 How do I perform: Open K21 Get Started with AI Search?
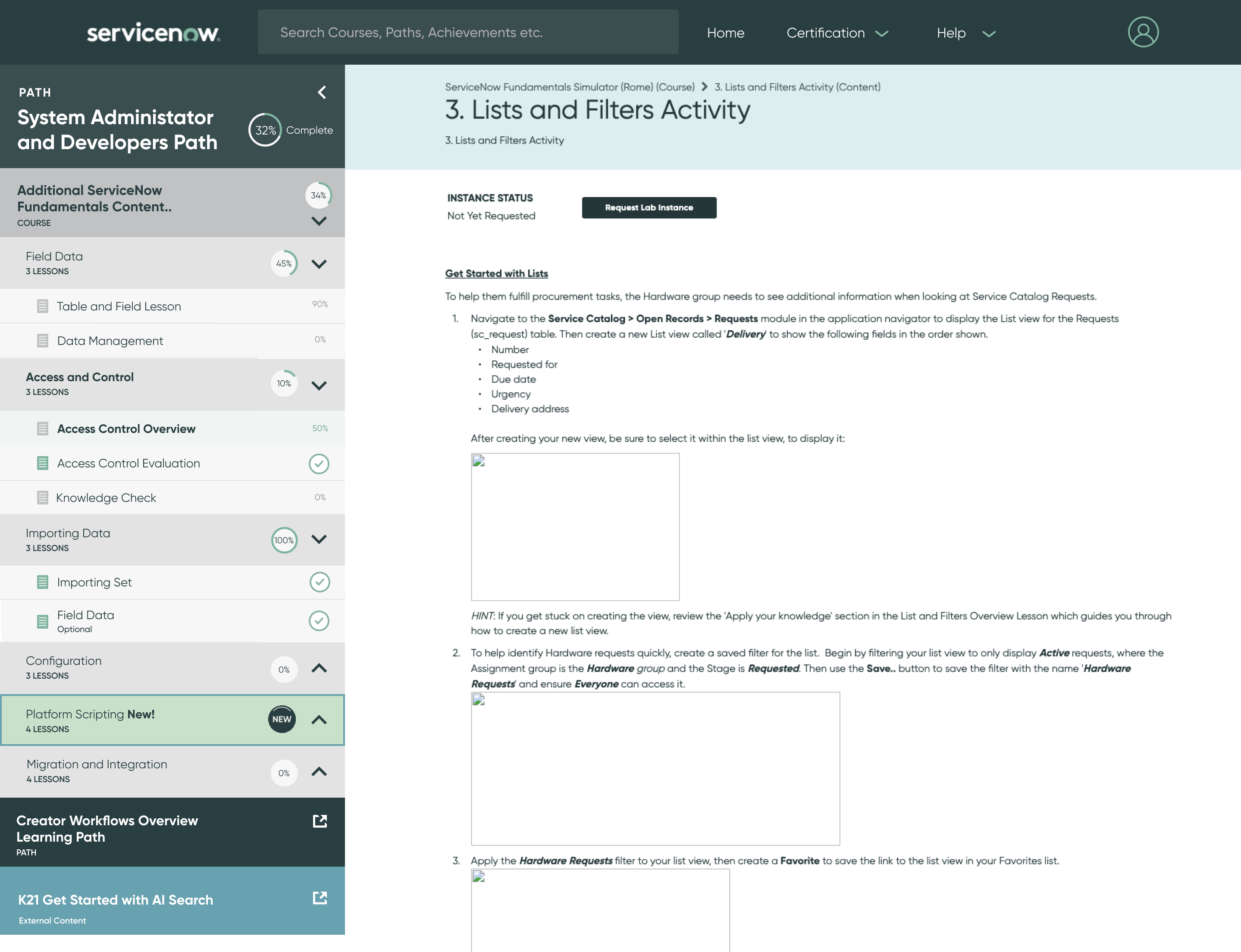click(x=172, y=901)
